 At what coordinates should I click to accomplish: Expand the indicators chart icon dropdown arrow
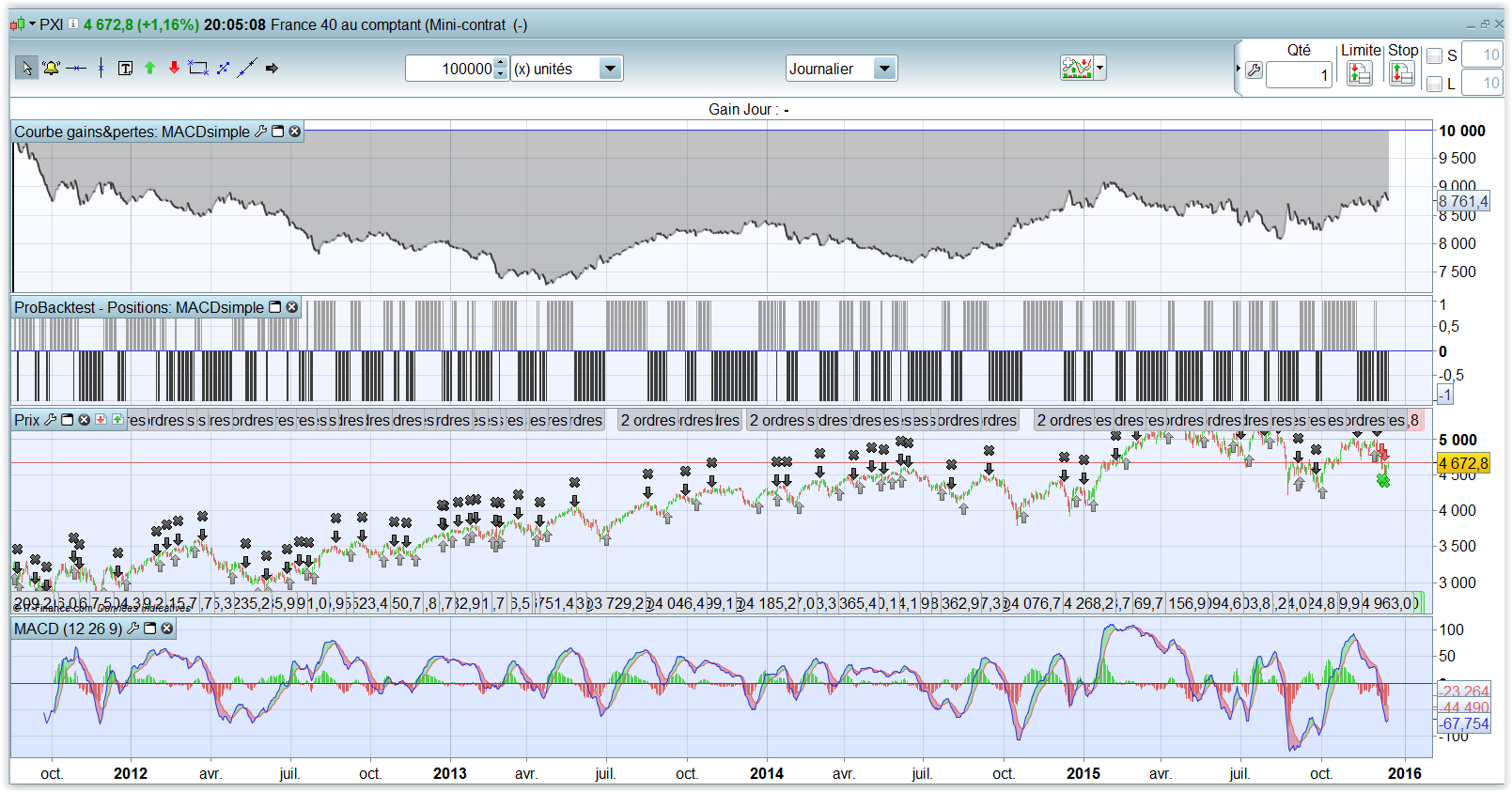(1100, 68)
